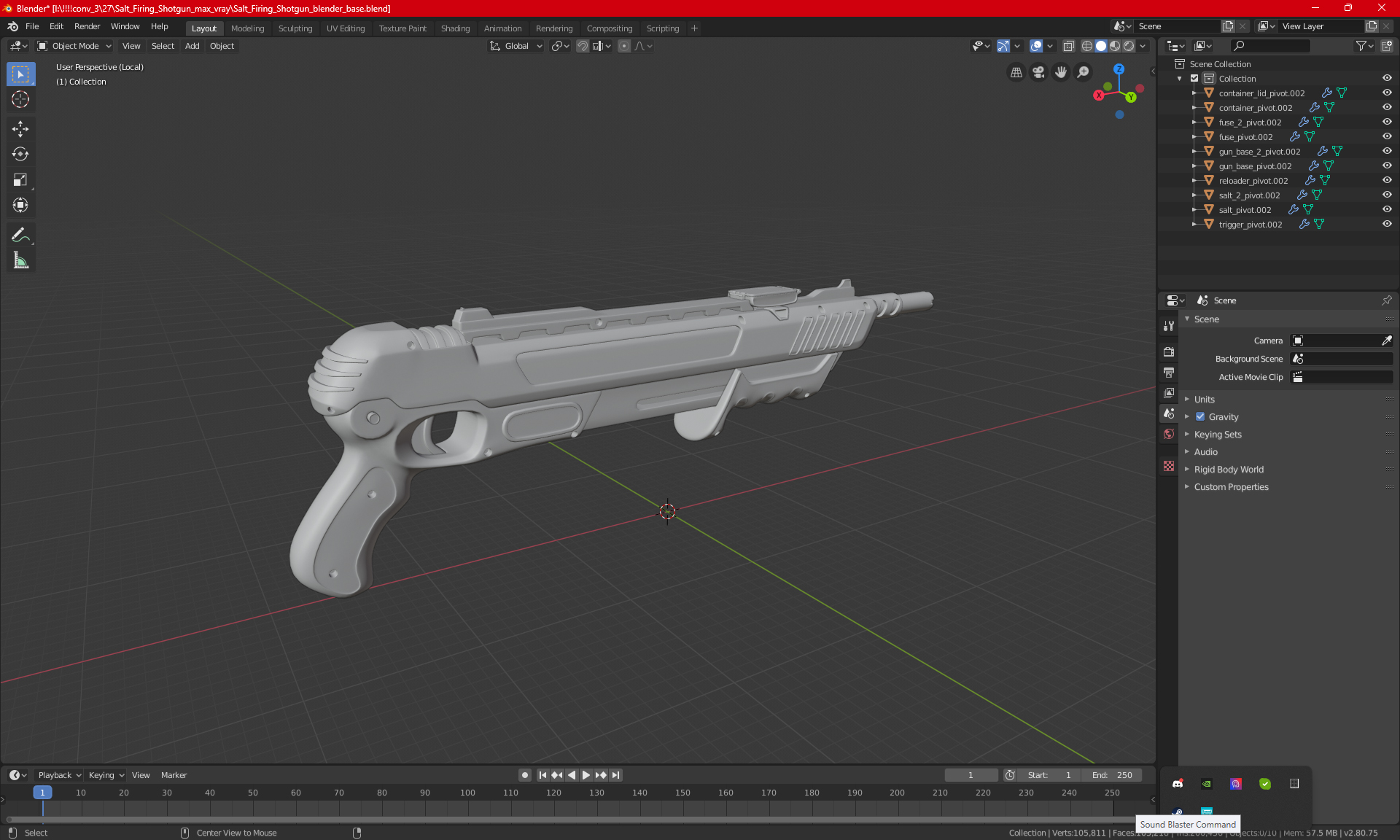Screen dimensions: 1400x840
Task: Select the Rotate tool
Action: (x=20, y=154)
